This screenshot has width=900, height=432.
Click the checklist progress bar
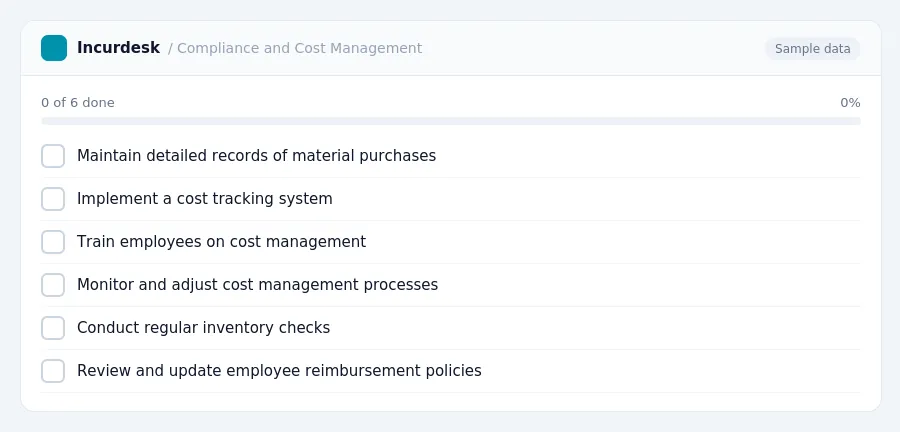tap(451, 121)
